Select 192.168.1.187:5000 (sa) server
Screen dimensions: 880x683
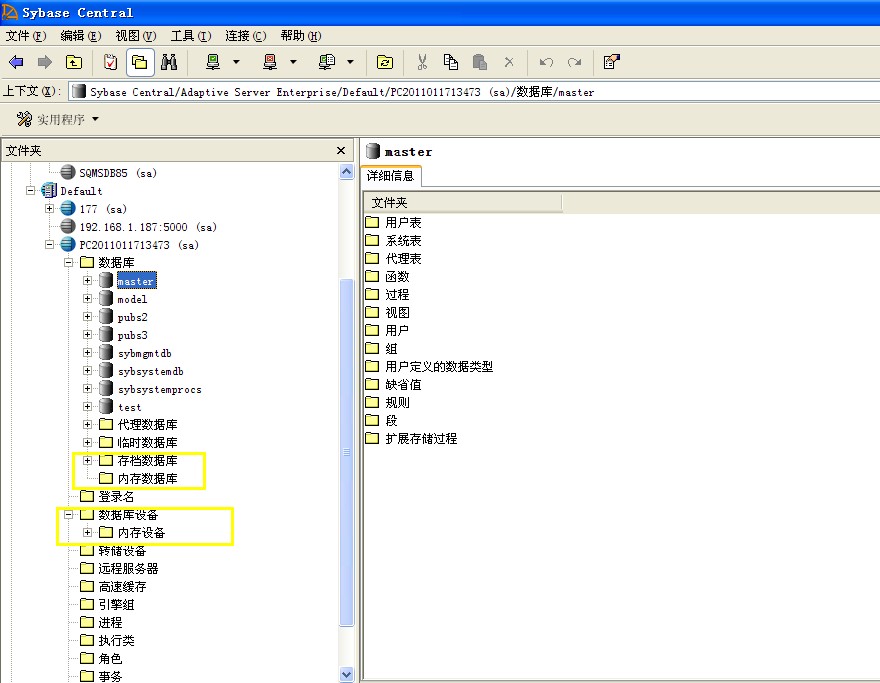click(148, 227)
